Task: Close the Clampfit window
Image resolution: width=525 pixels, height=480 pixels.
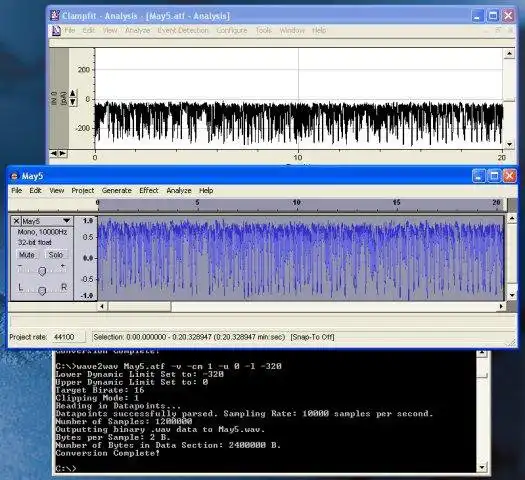Action: [x=508, y=16]
